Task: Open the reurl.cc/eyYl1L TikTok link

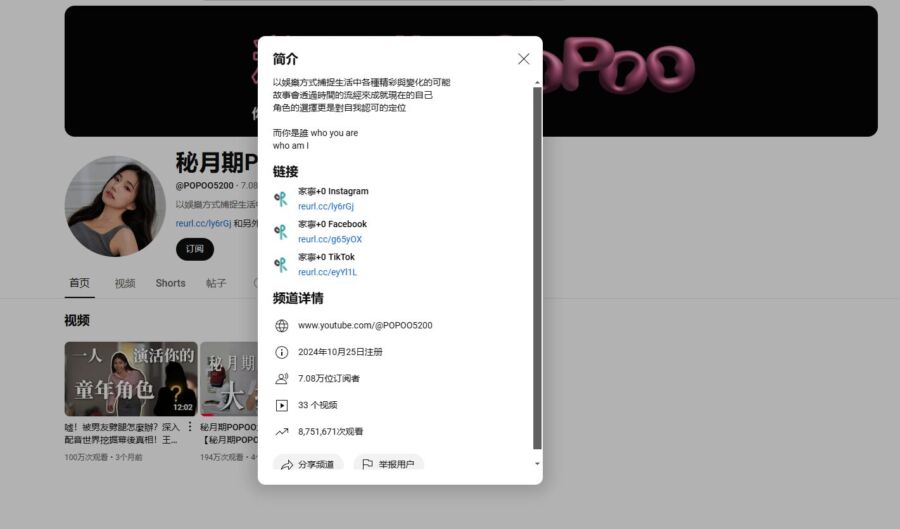Action: 327,272
